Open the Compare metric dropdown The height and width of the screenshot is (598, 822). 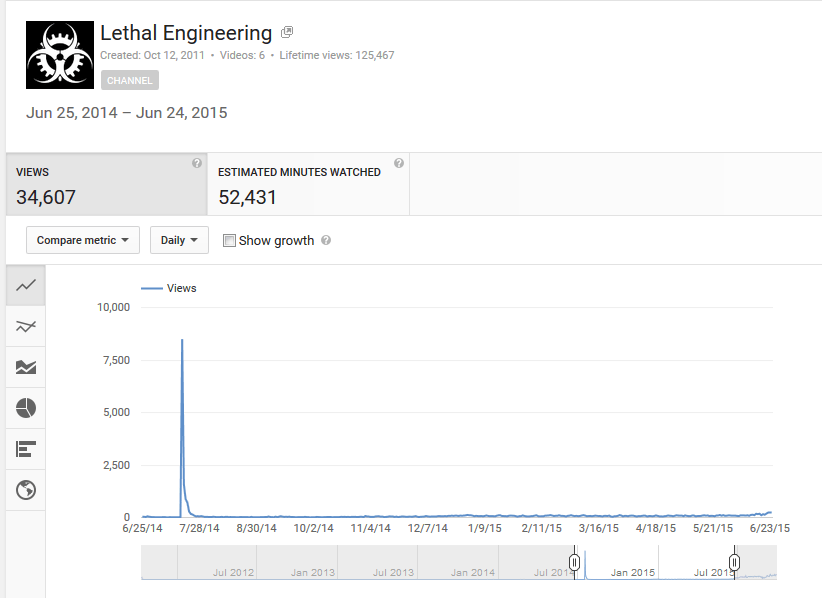click(82, 240)
